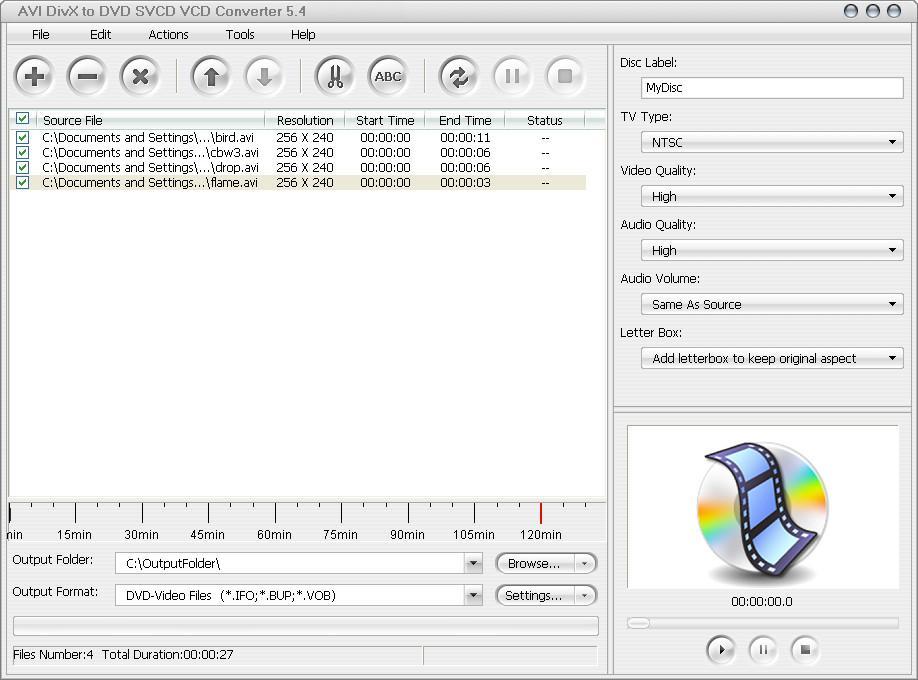The width and height of the screenshot is (918, 680).
Task: Click the bird.avi end time 00:00:11
Action: [465, 138]
